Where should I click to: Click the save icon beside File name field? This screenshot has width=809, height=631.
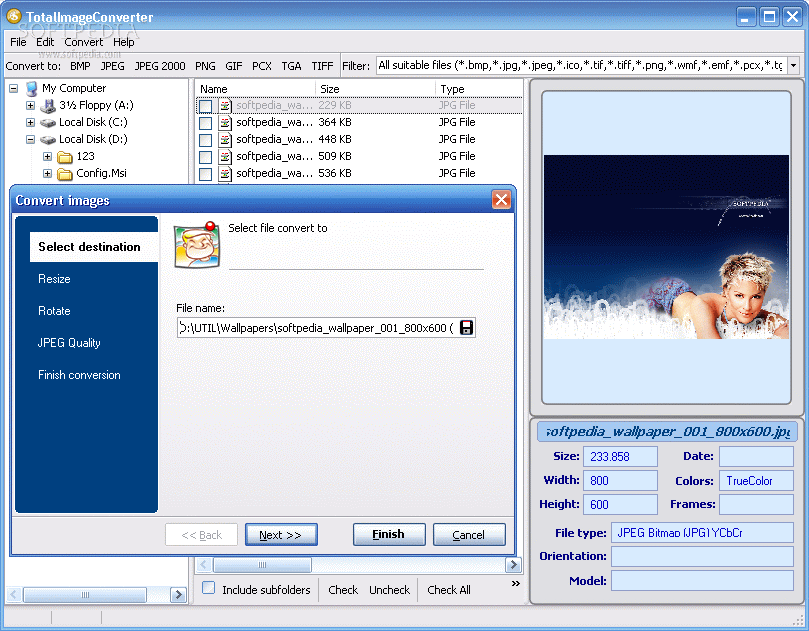(x=466, y=328)
